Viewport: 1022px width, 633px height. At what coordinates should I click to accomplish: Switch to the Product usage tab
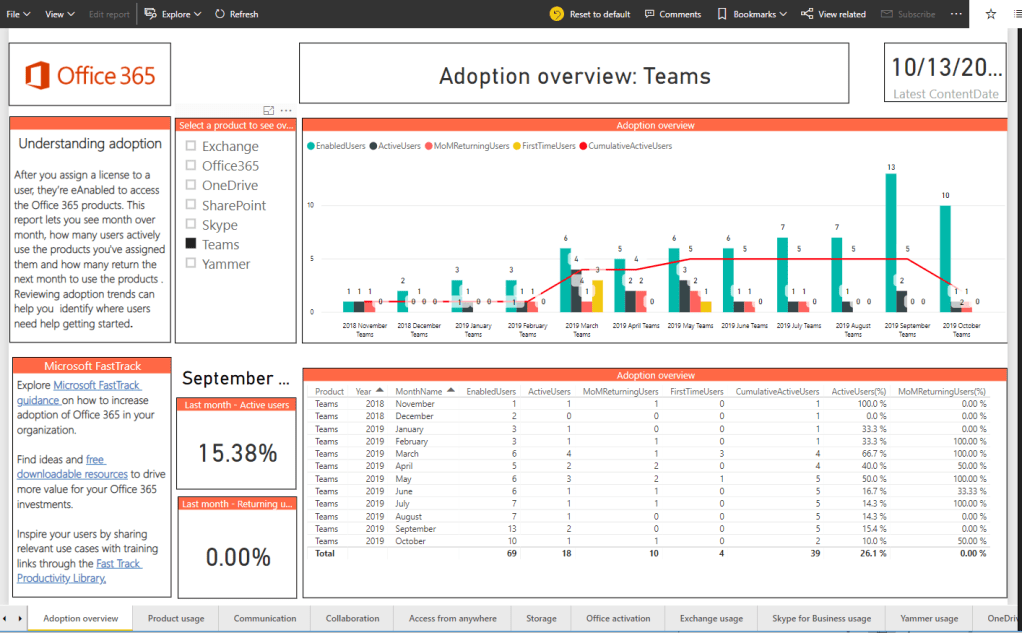point(177,618)
